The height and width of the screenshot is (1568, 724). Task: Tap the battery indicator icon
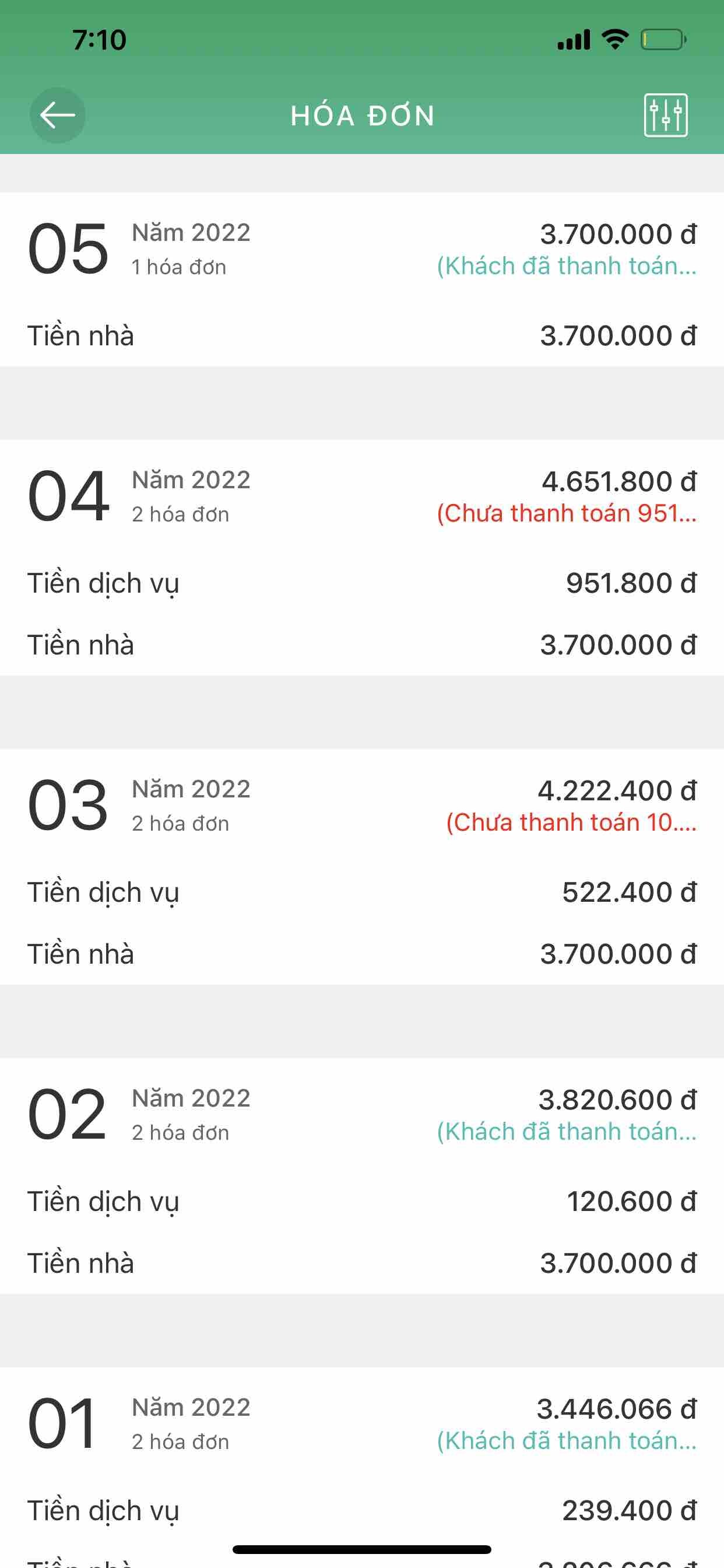663,40
